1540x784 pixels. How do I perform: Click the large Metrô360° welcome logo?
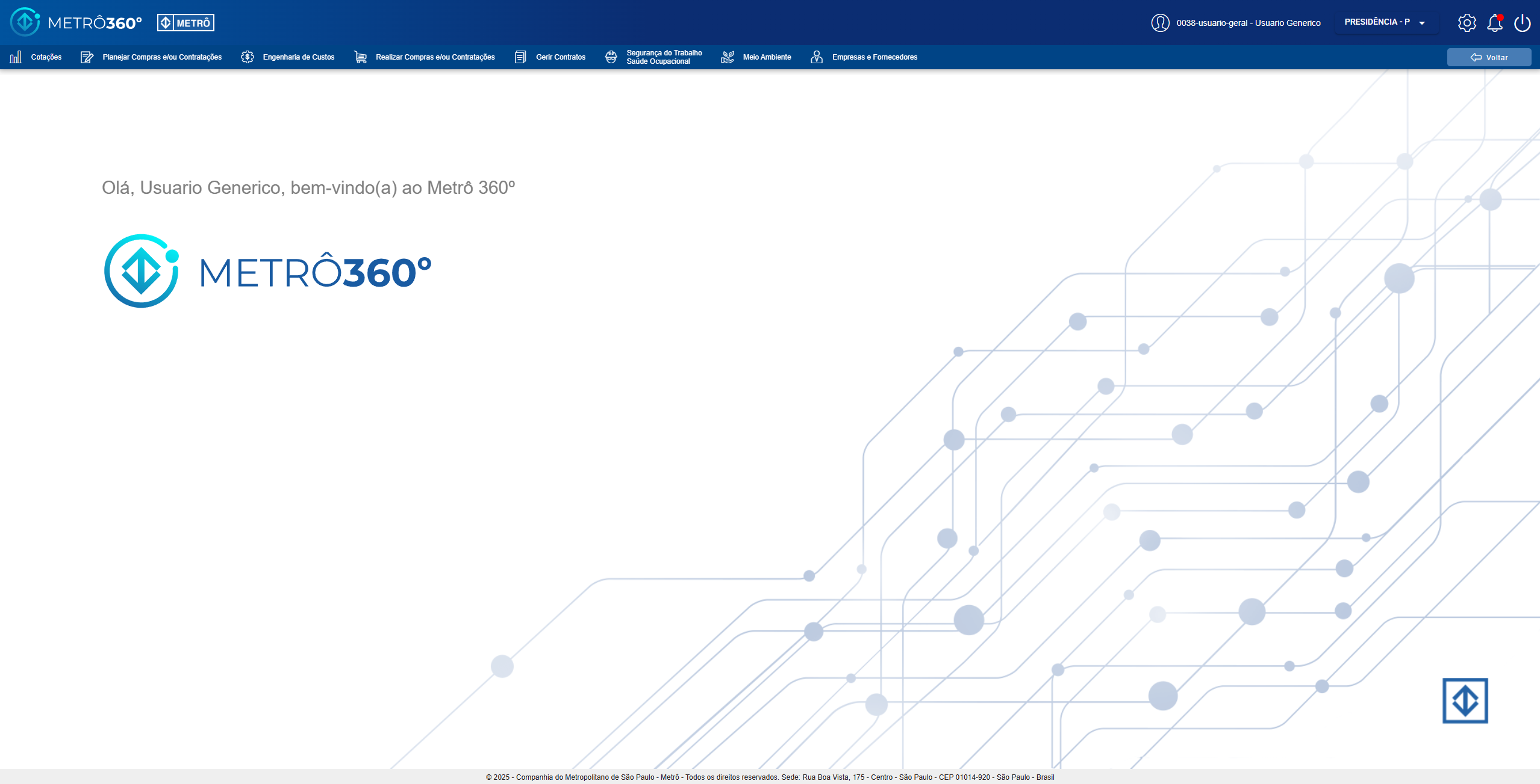[x=268, y=271]
